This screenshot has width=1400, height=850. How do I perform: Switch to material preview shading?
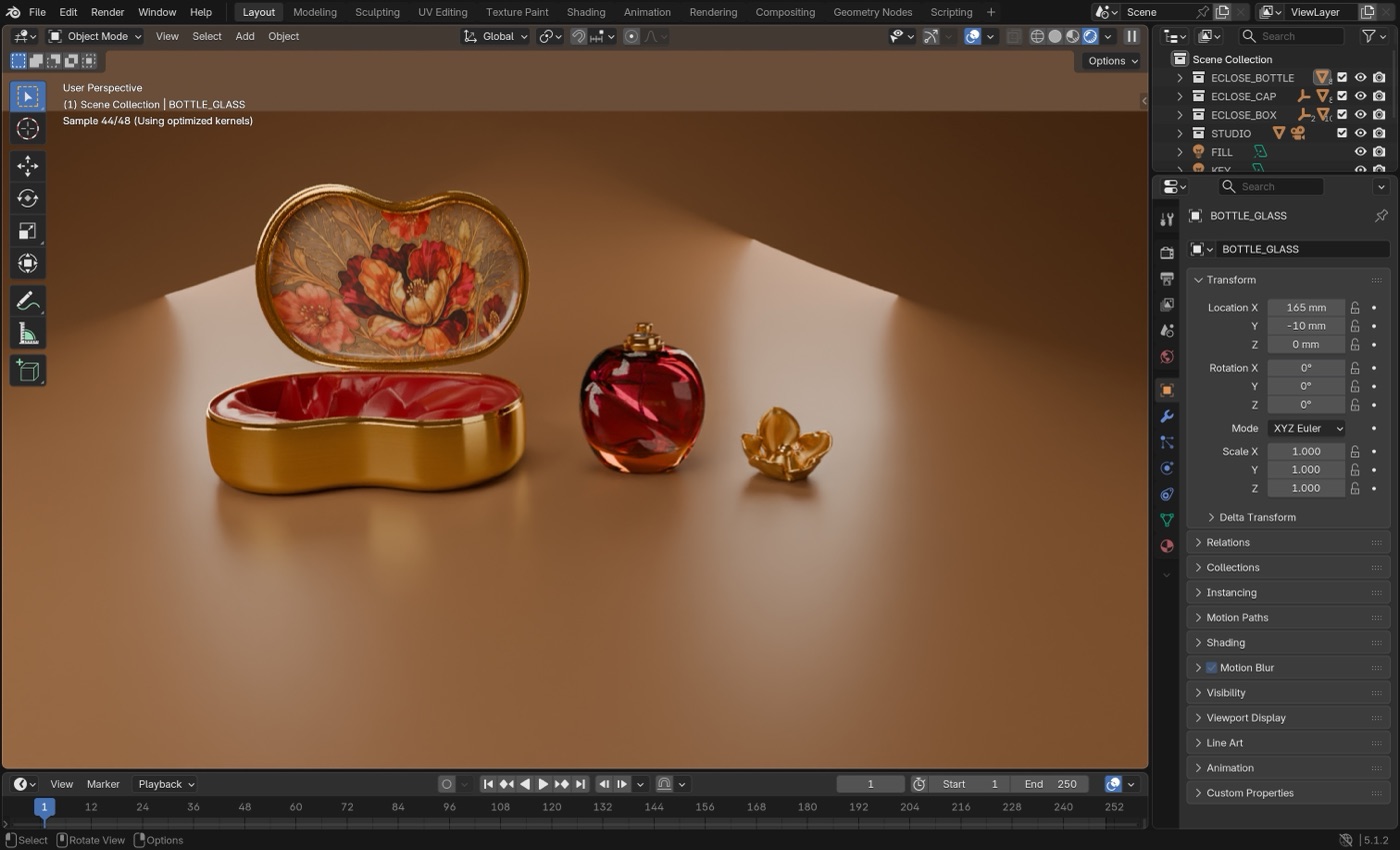(1073, 36)
